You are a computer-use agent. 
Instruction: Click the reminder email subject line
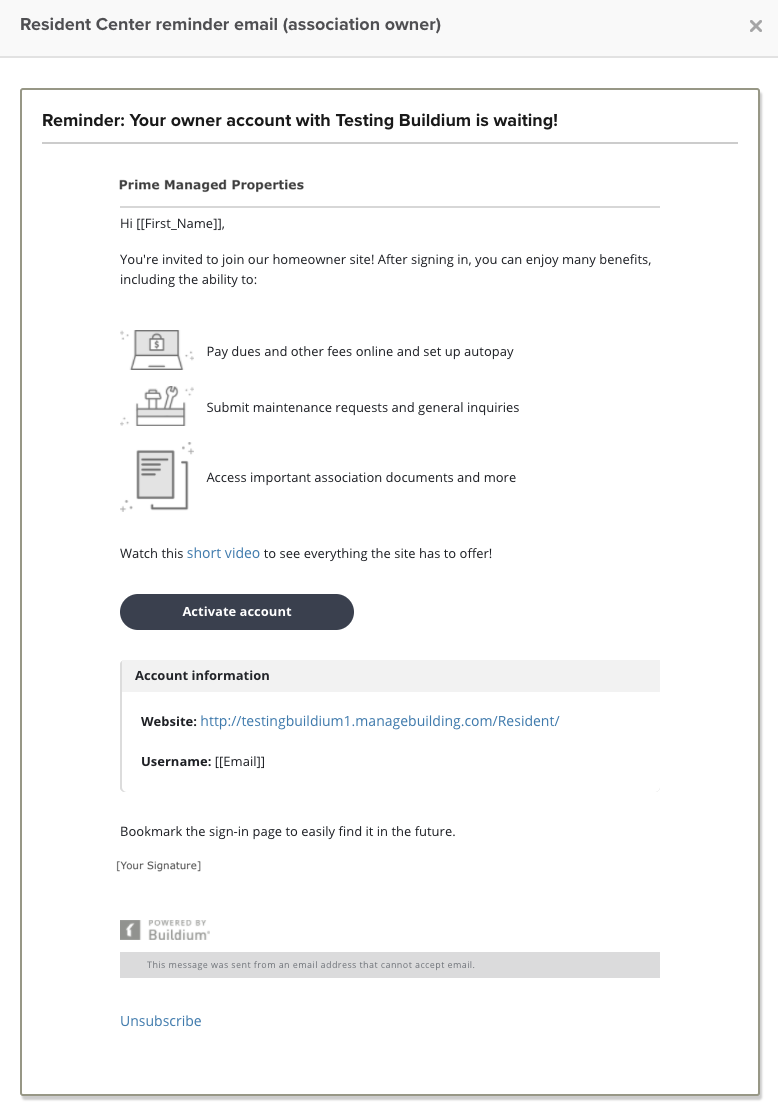(299, 120)
